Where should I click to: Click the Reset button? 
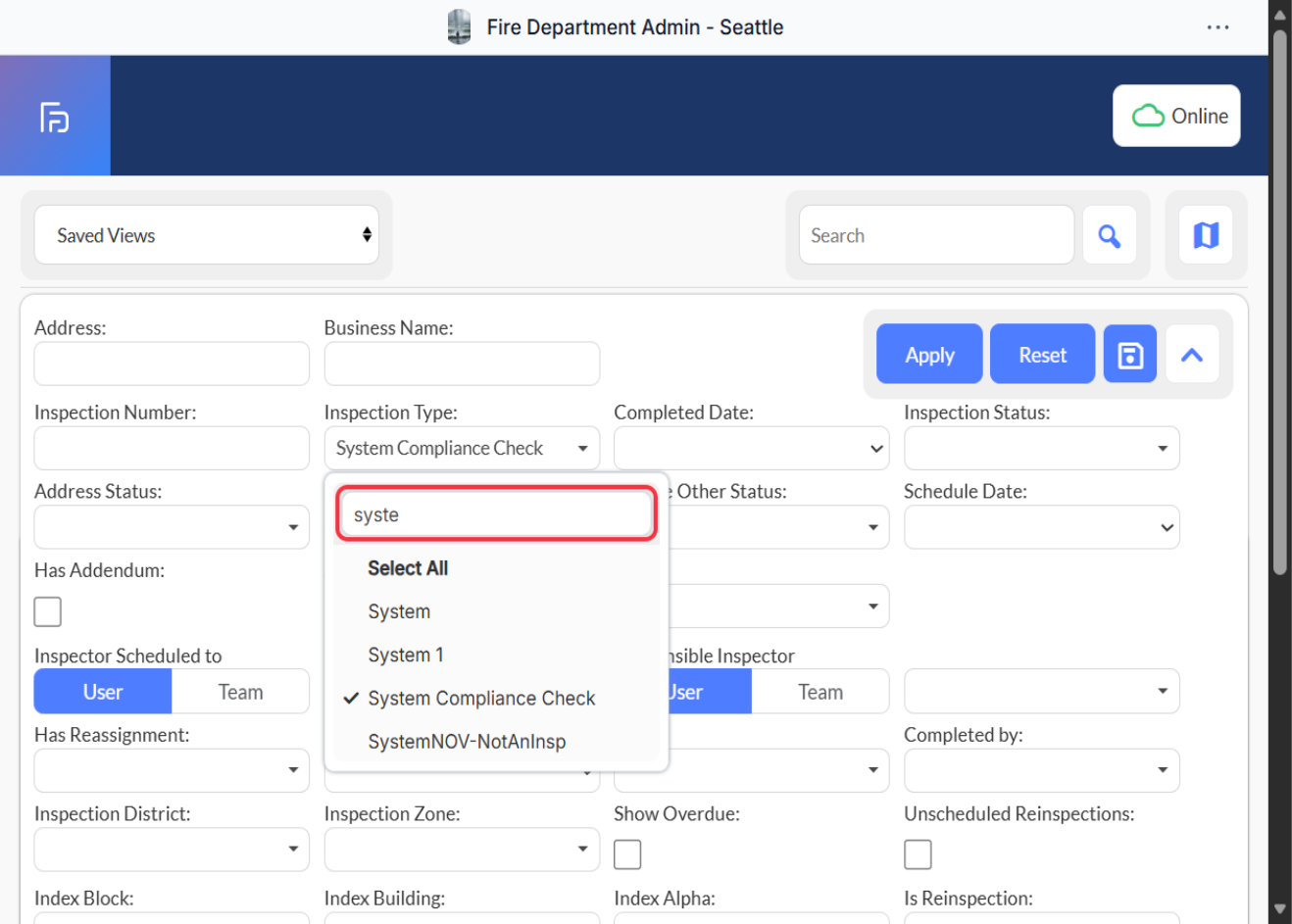(1041, 355)
